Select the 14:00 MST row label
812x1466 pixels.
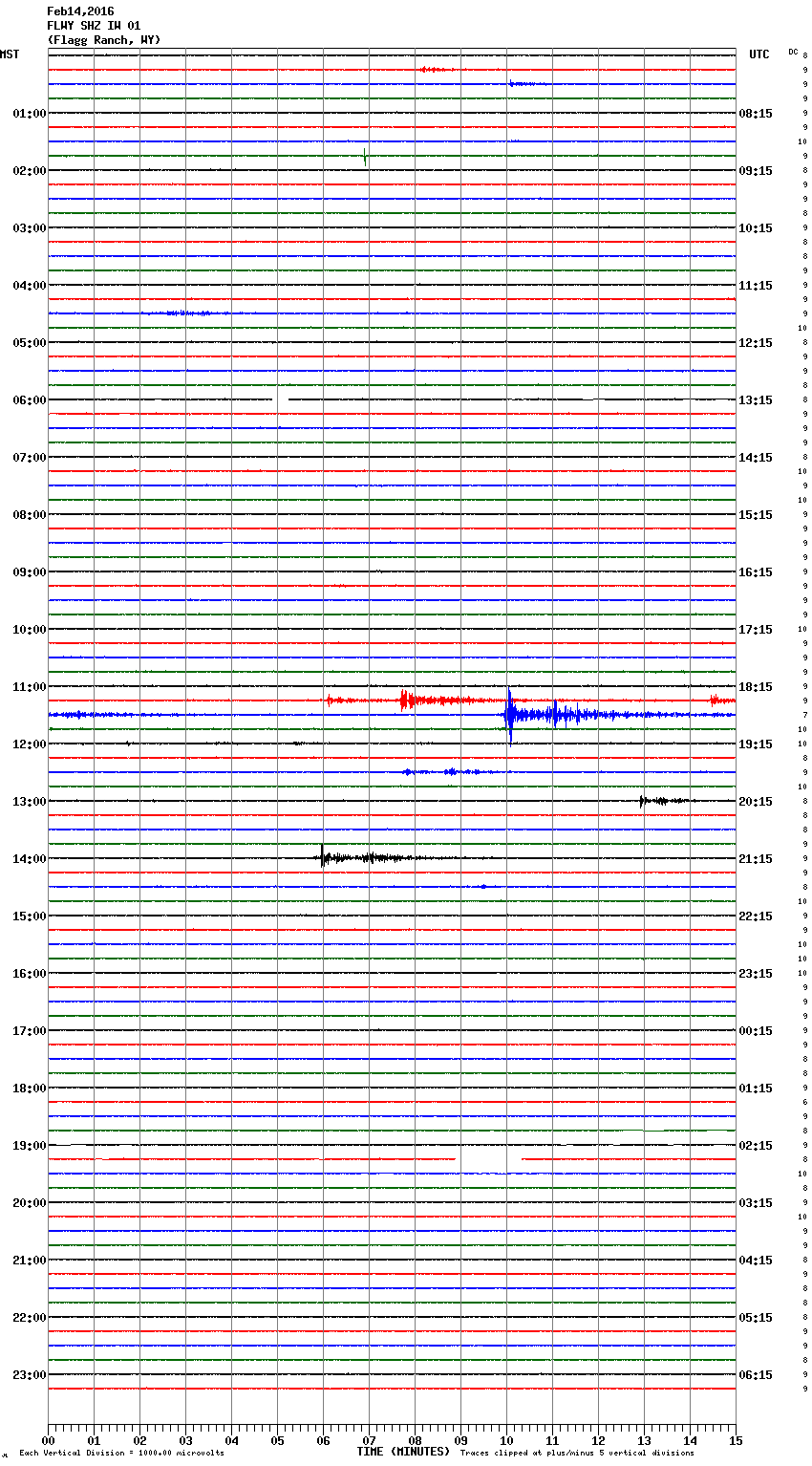tap(30, 859)
